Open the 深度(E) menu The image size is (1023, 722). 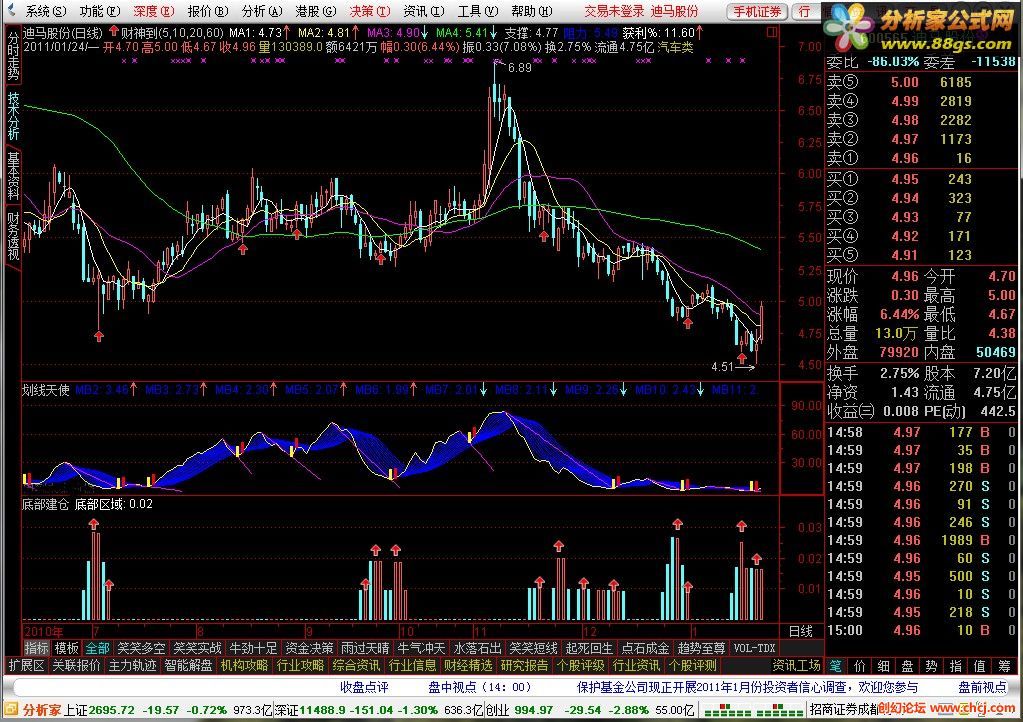tap(154, 11)
